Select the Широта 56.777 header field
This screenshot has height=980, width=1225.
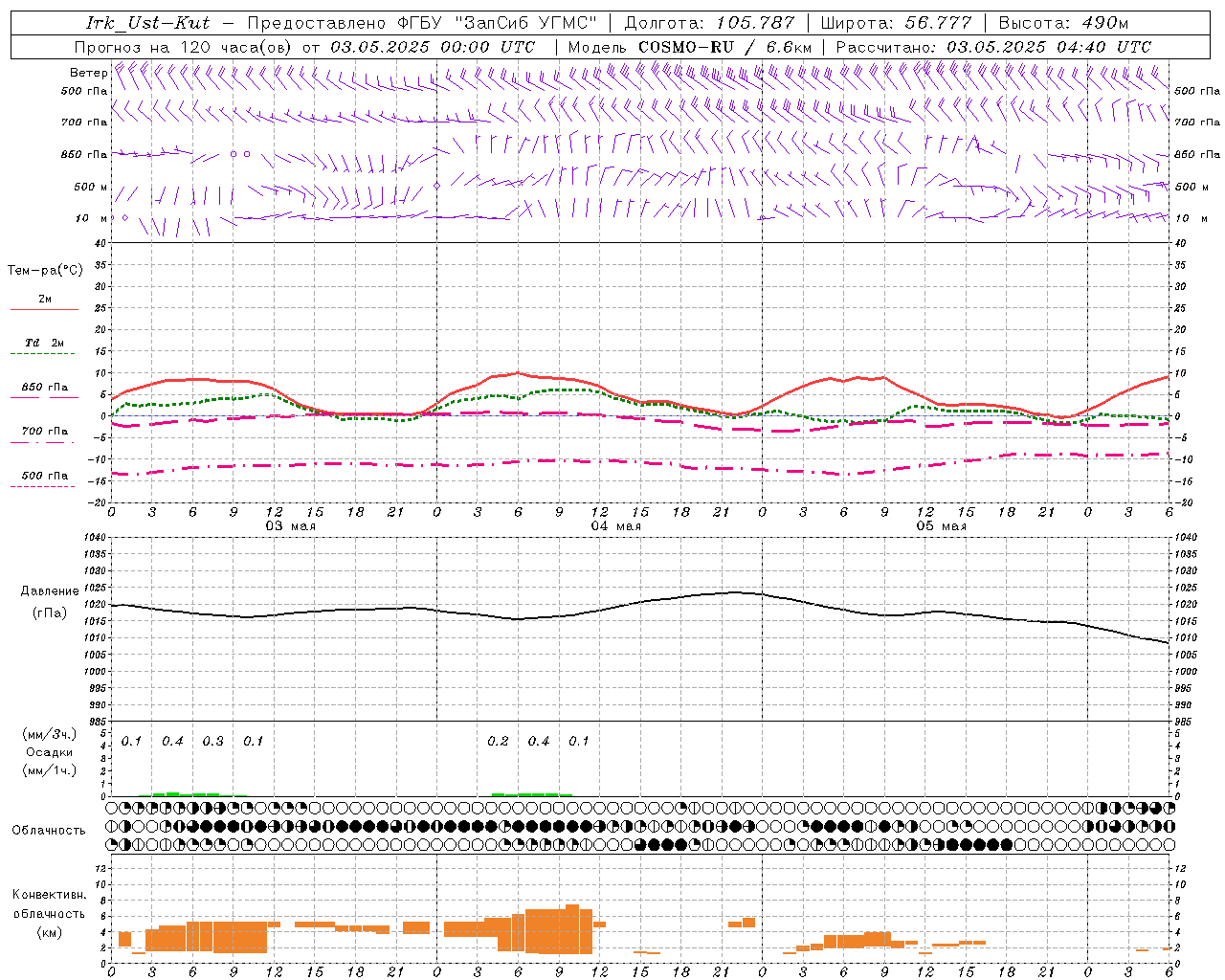897,23
